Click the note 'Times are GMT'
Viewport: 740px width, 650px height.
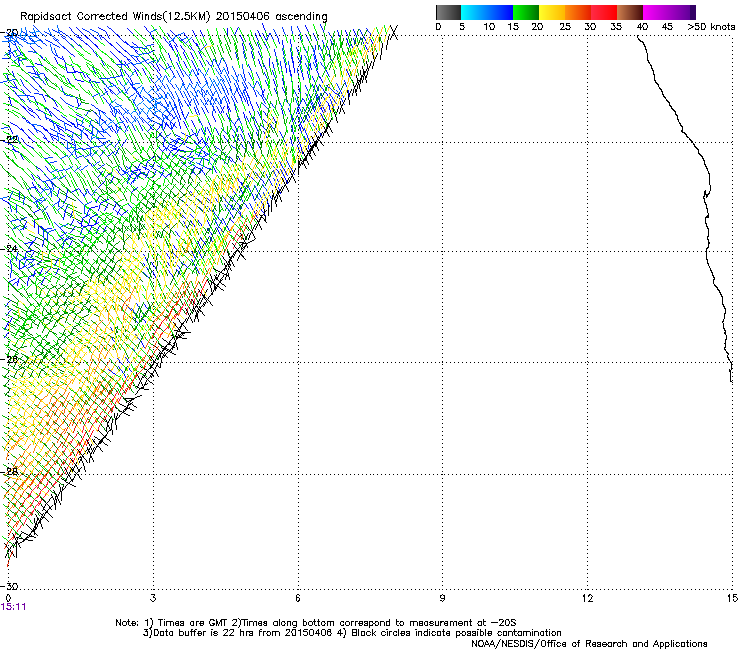[x=193, y=623]
